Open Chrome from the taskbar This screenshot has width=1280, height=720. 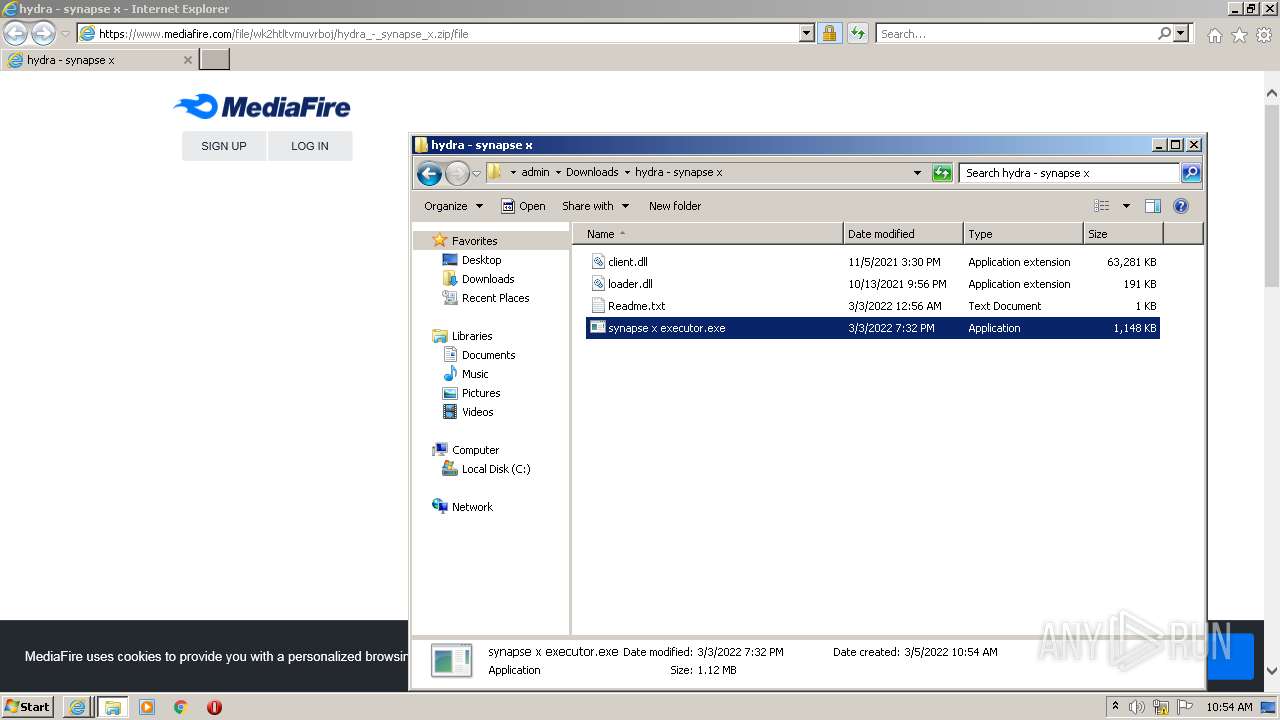(181, 707)
